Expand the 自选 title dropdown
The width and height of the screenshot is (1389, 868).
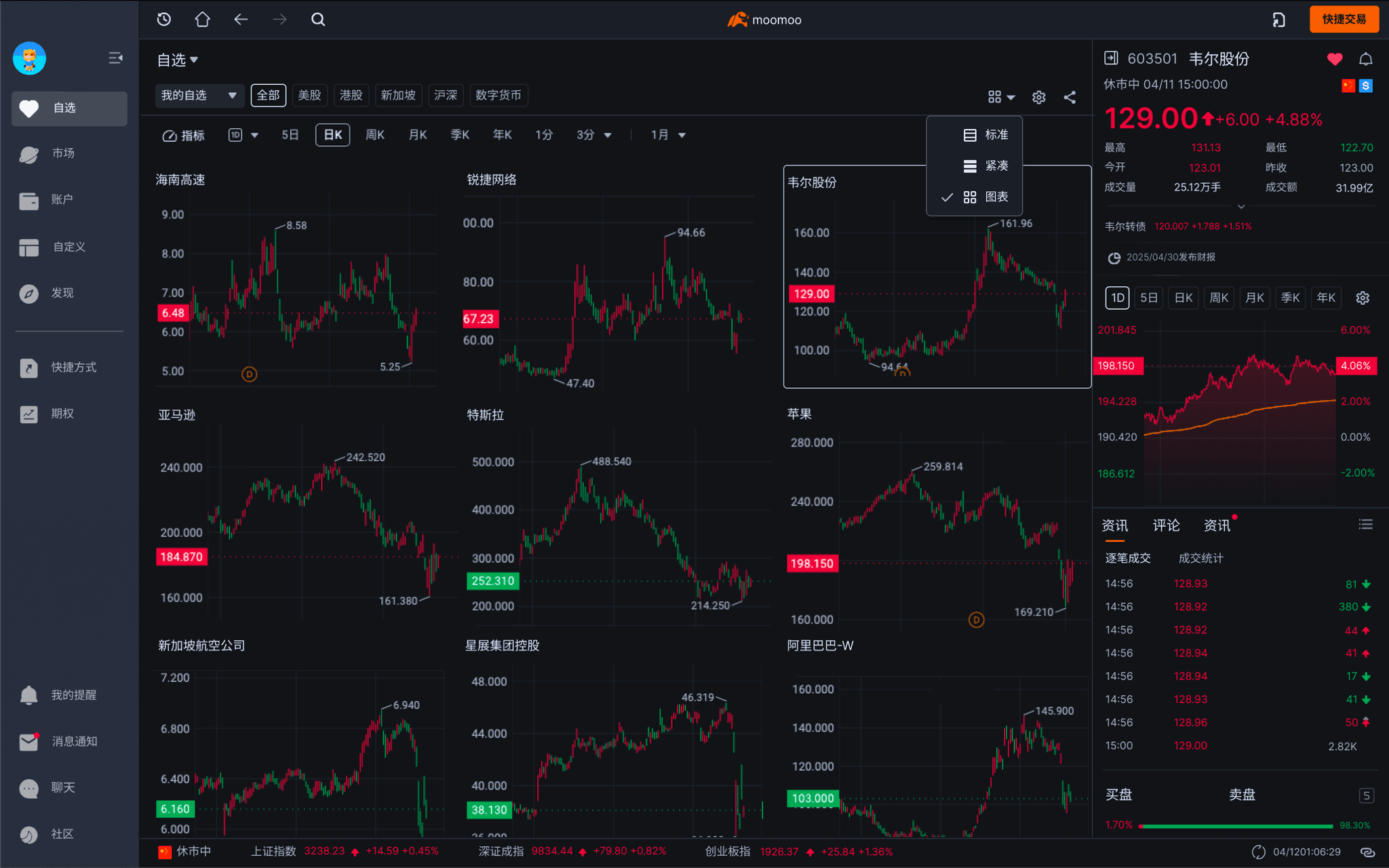[178, 60]
